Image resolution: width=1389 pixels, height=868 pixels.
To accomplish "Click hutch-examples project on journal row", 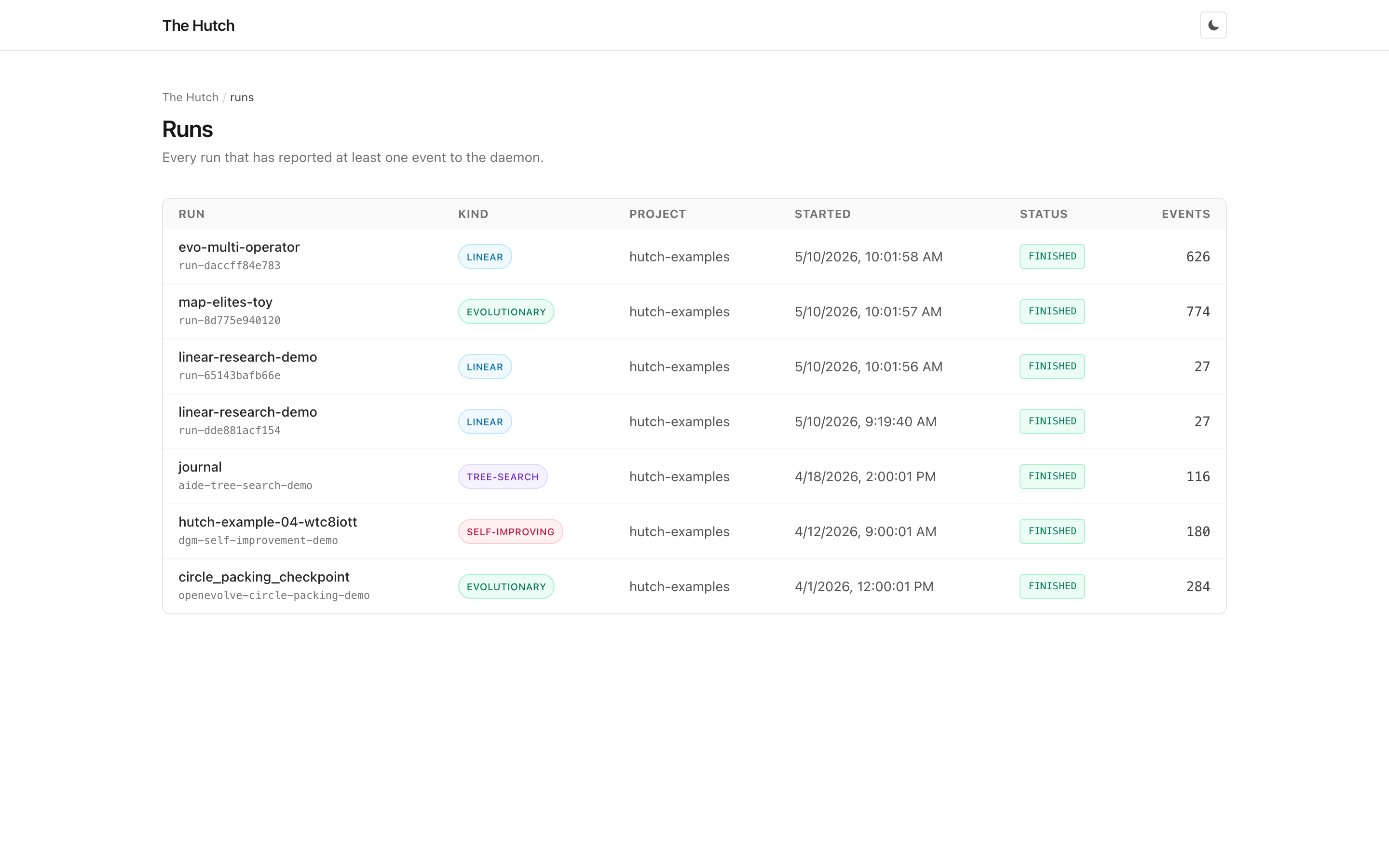I will click(679, 476).
